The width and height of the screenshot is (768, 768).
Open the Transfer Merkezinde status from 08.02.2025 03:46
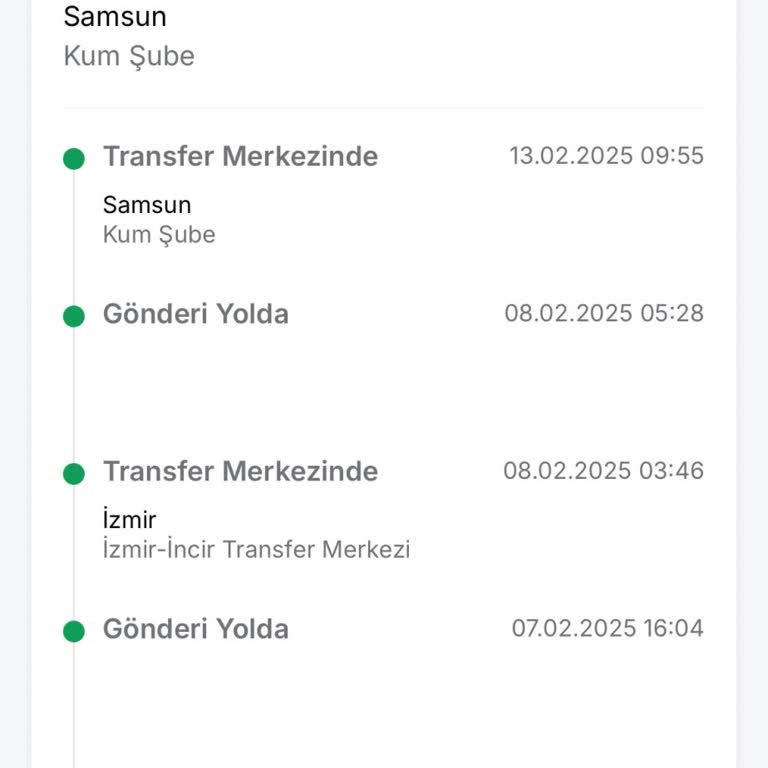(x=240, y=472)
